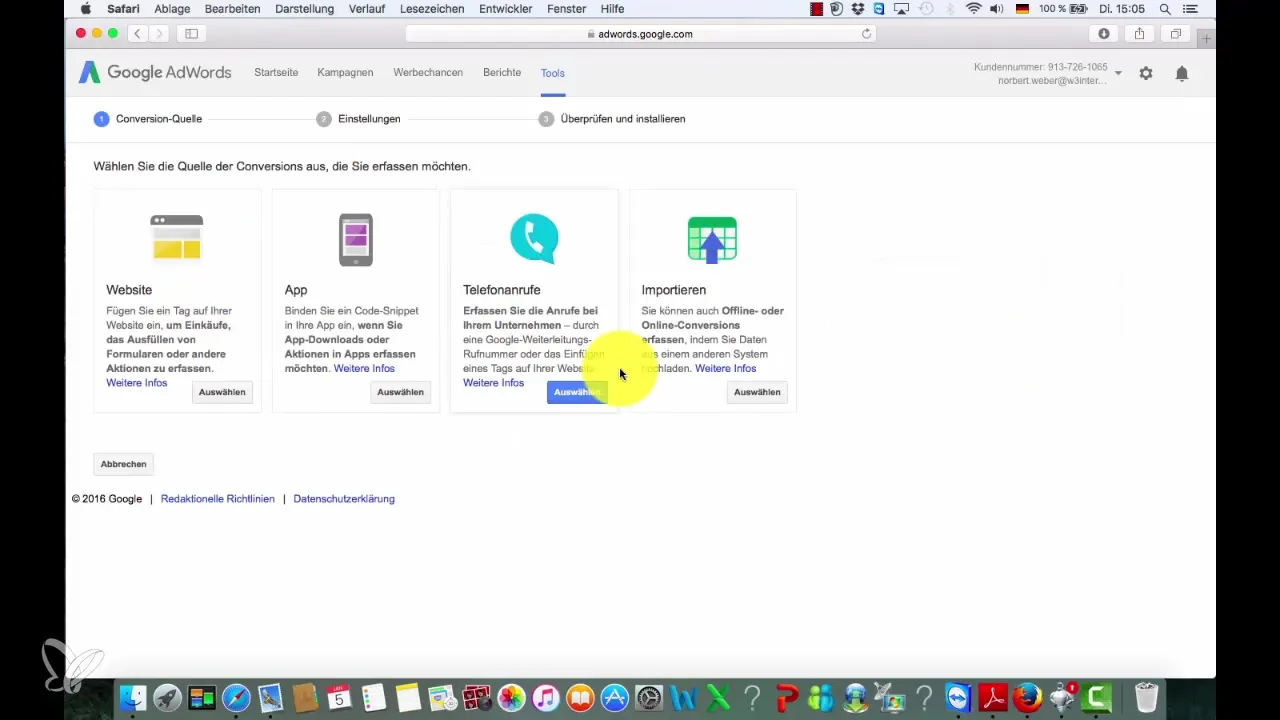Image resolution: width=1280 pixels, height=720 pixels.
Task: Open Adobe Acrobat in the Dock
Action: pos(993,698)
